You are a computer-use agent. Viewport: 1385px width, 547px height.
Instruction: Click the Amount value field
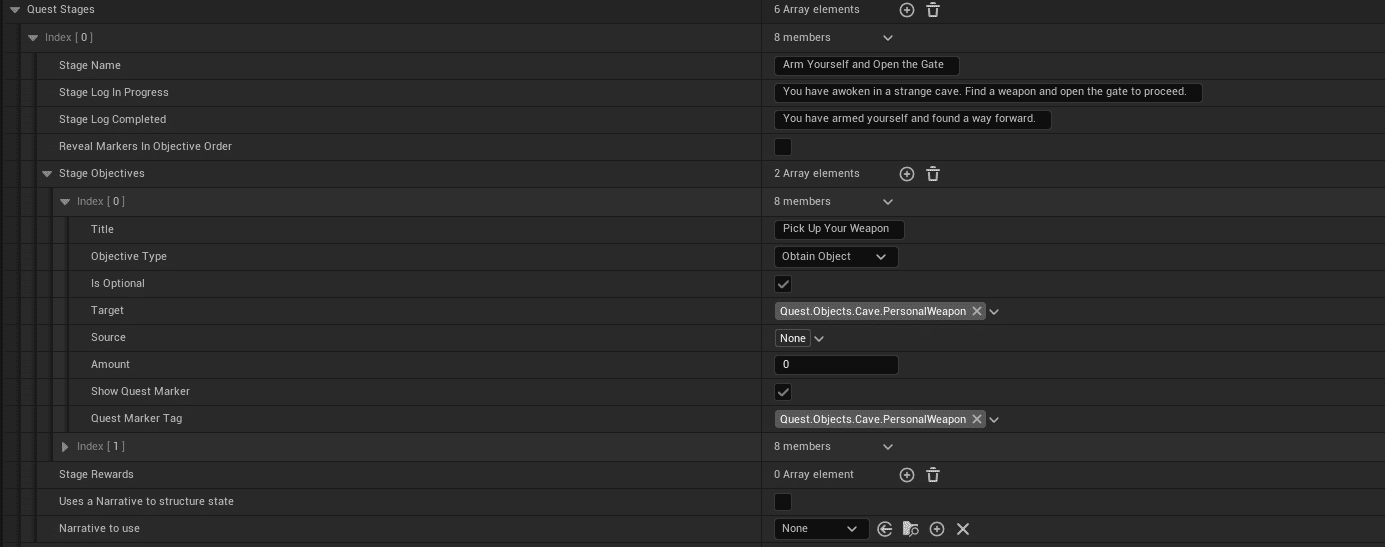[x=836, y=365]
